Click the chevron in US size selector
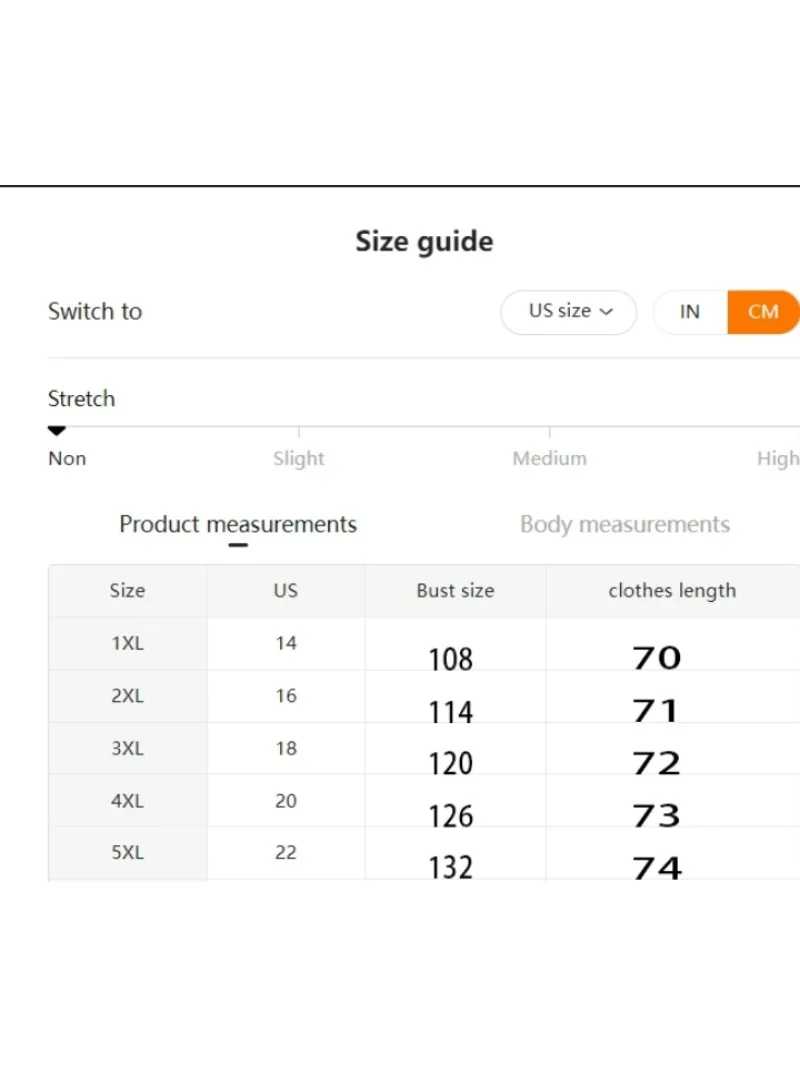The height and width of the screenshot is (1067, 800). click(606, 312)
